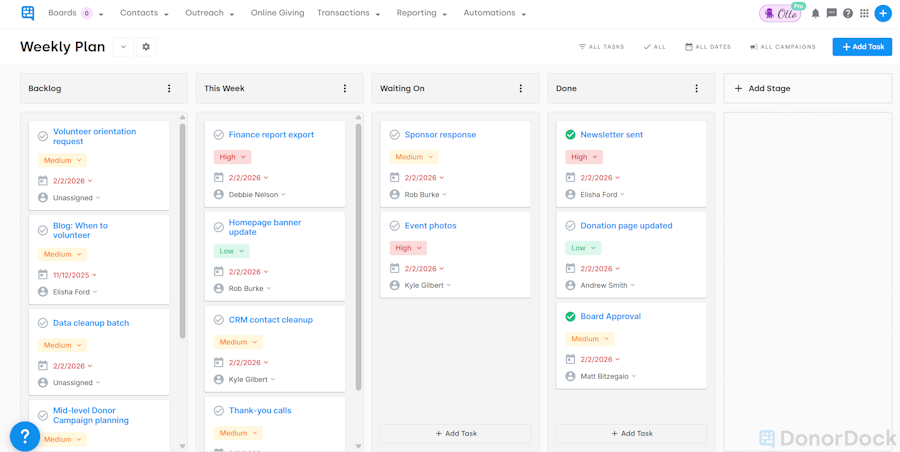The image size is (900, 452).
Task: Add a task in Waiting On column
Action: [x=456, y=434]
